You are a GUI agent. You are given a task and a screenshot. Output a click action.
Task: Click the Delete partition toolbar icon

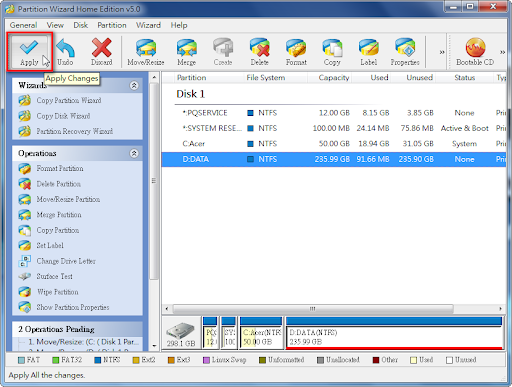pos(259,51)
